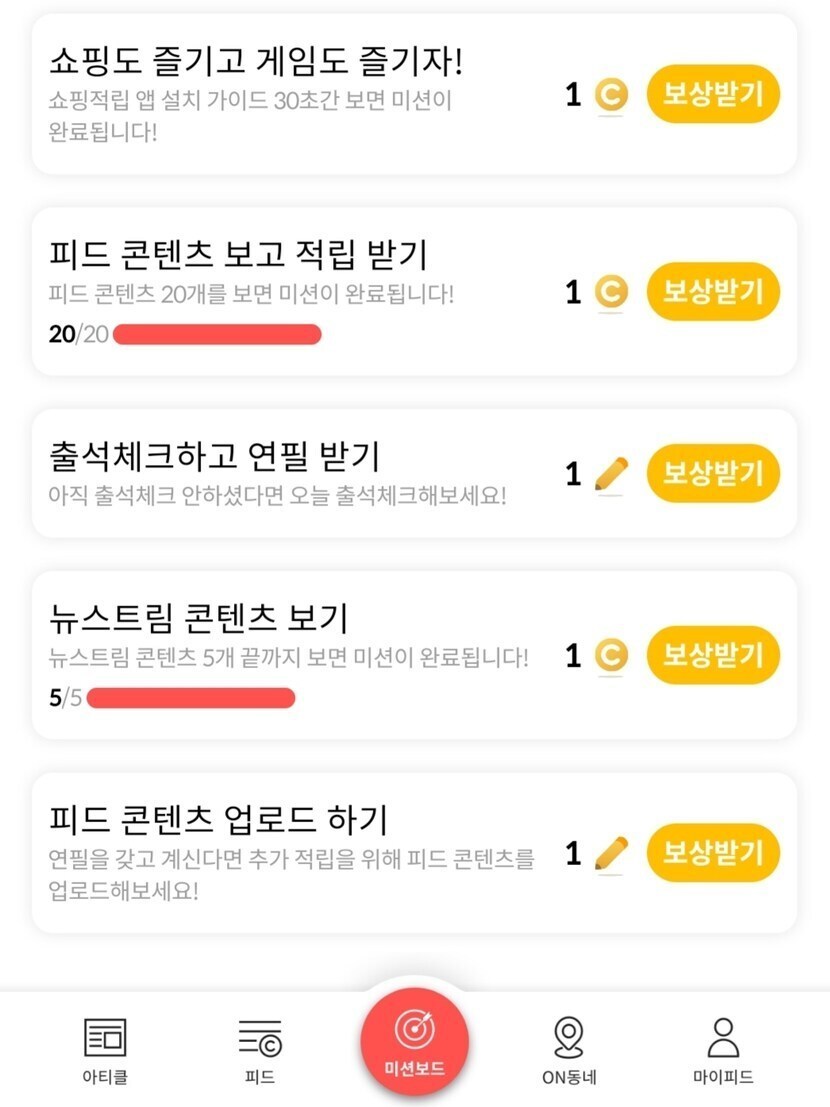
Task: Open the 마이피드 profile icon
Action: coord(722,1039)
